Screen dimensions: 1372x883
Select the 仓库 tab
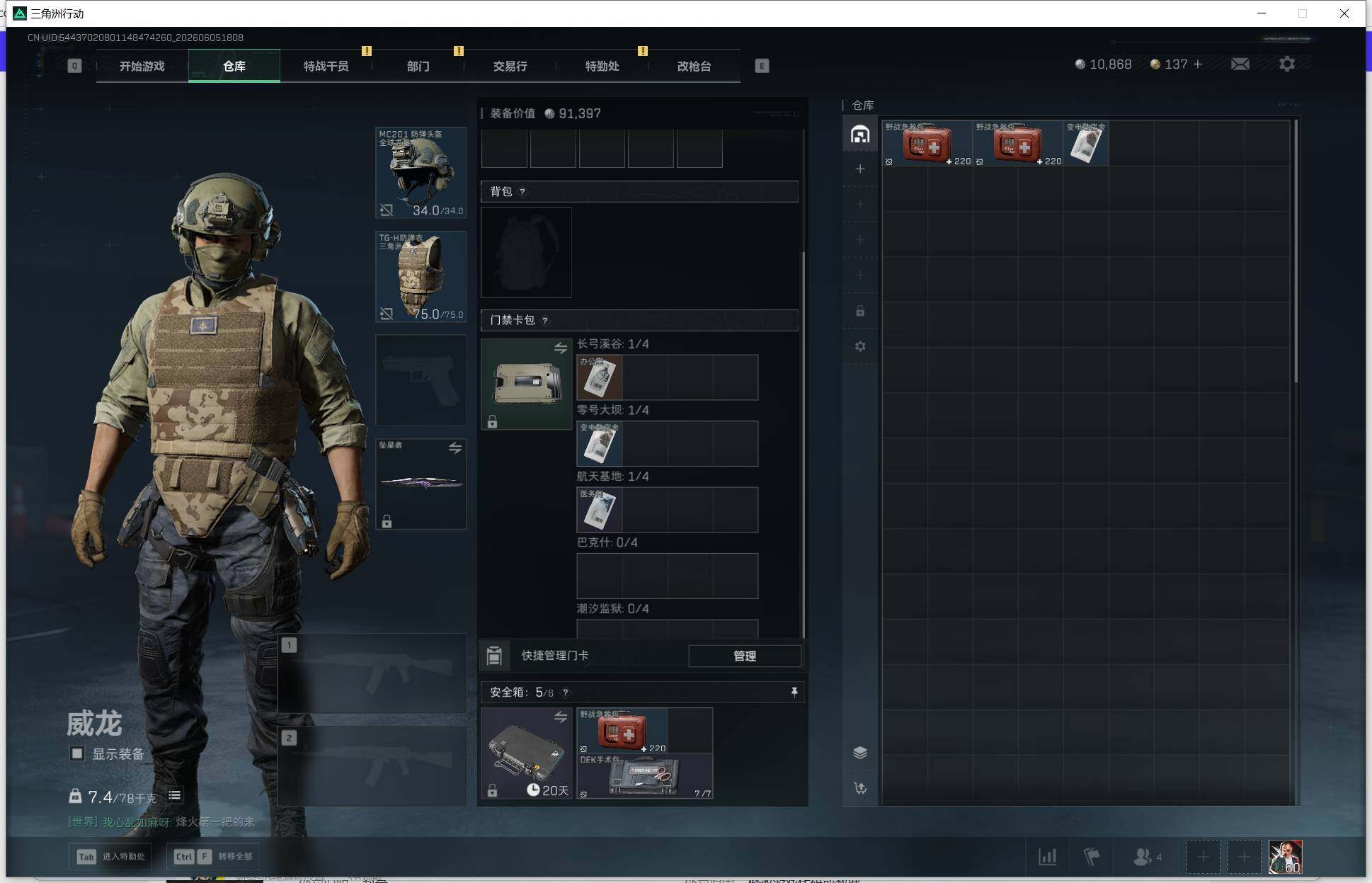234,66
